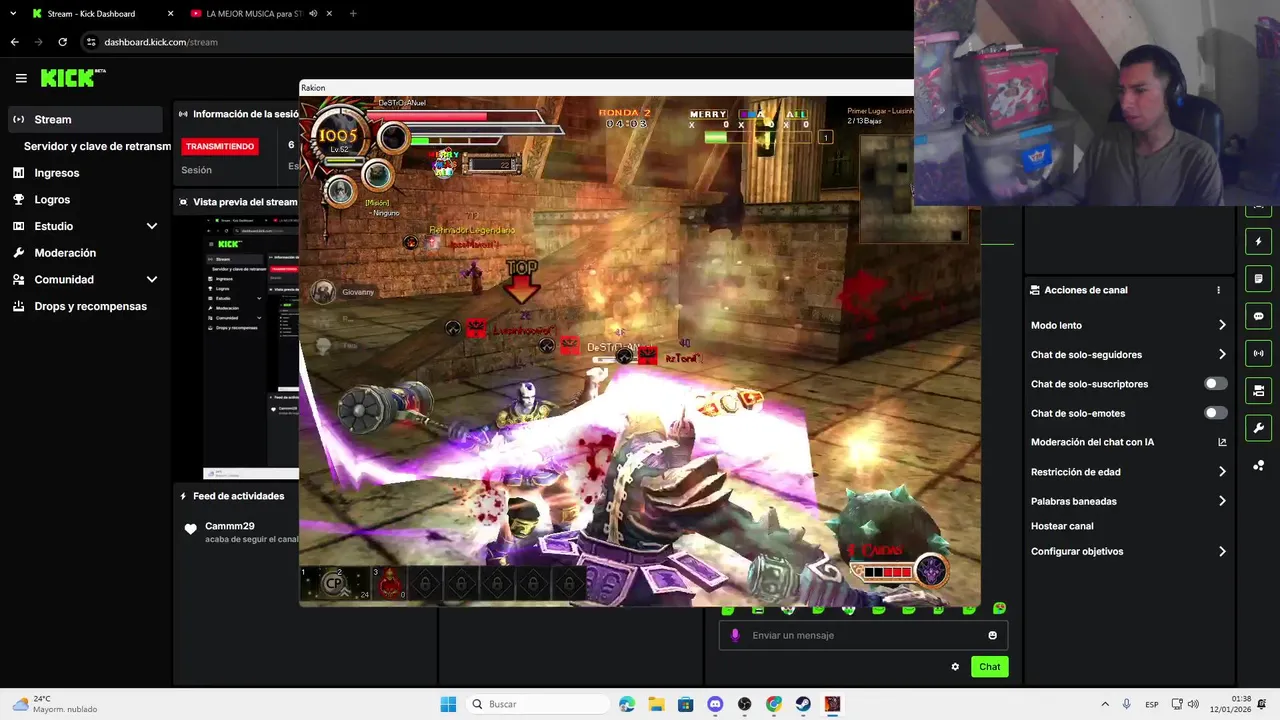This screenshot has width=1280, height=720.
Task: Go back in the browser
Action: 14,42
